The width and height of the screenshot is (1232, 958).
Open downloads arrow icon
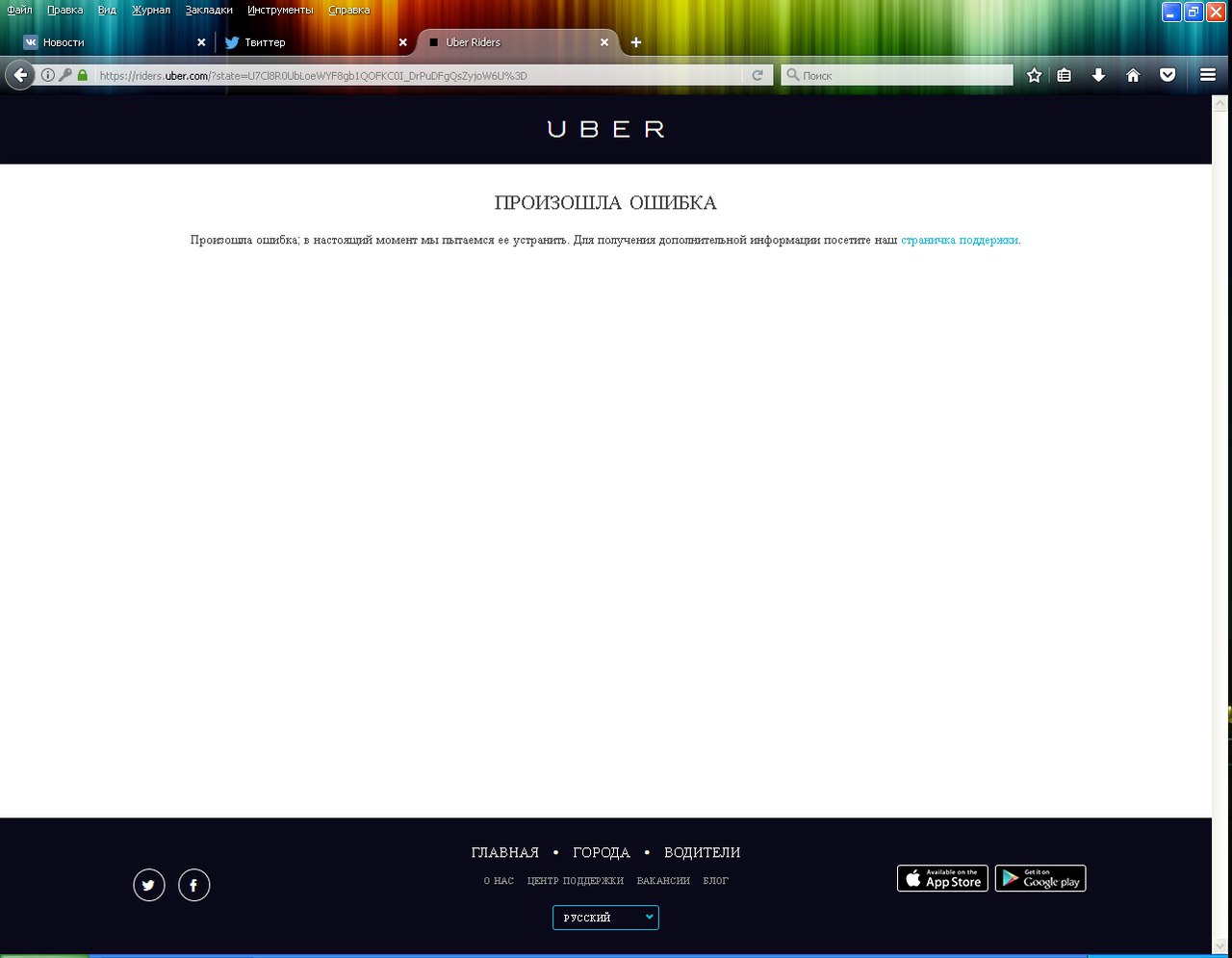tap(1098, 75)
